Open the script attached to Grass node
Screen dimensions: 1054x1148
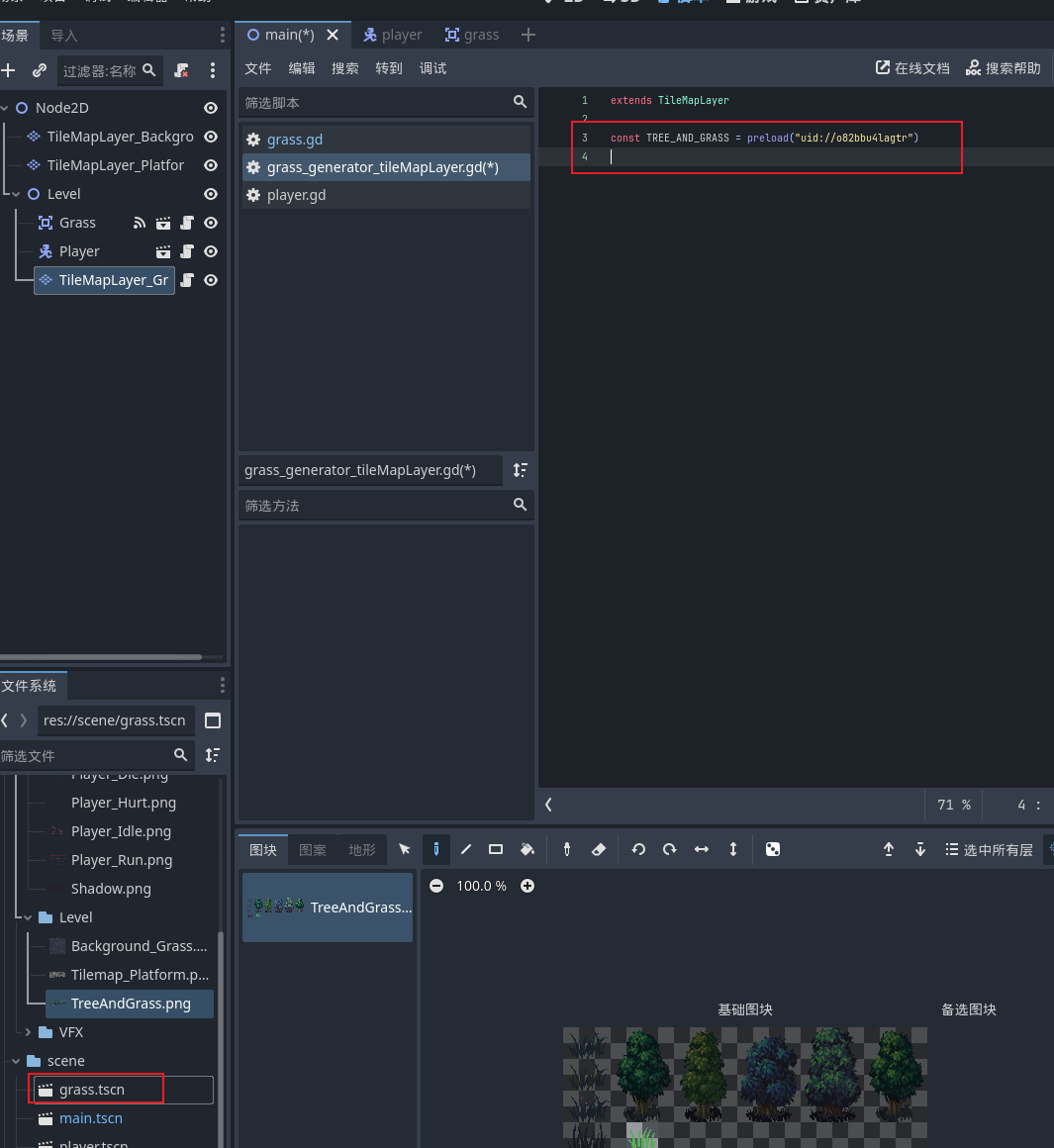pos(187,223)
